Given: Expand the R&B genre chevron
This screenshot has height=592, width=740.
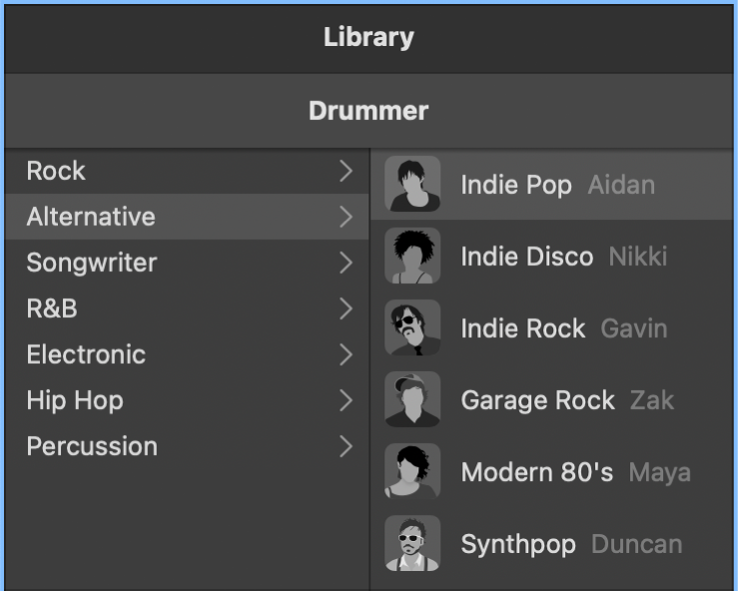Looking at the screenshot, I should click(346, 309).
